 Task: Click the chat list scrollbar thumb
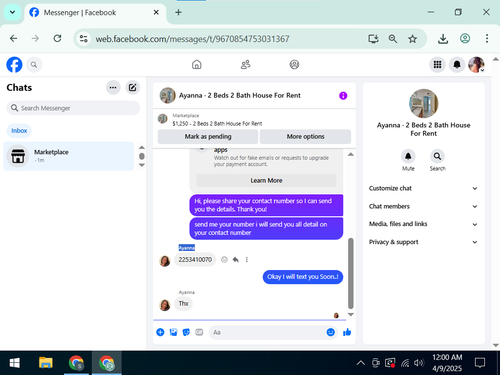(x=142, y=156)
